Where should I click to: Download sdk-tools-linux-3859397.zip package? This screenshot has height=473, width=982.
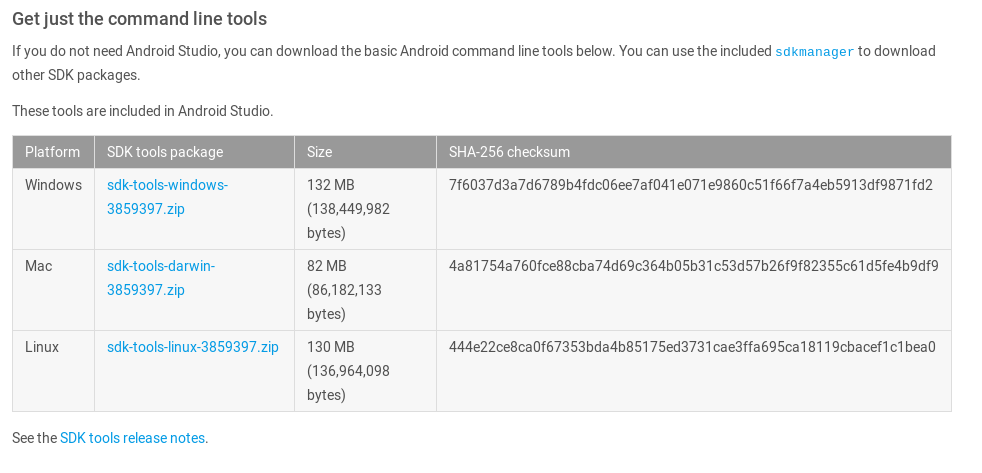(x=192, y=347)
